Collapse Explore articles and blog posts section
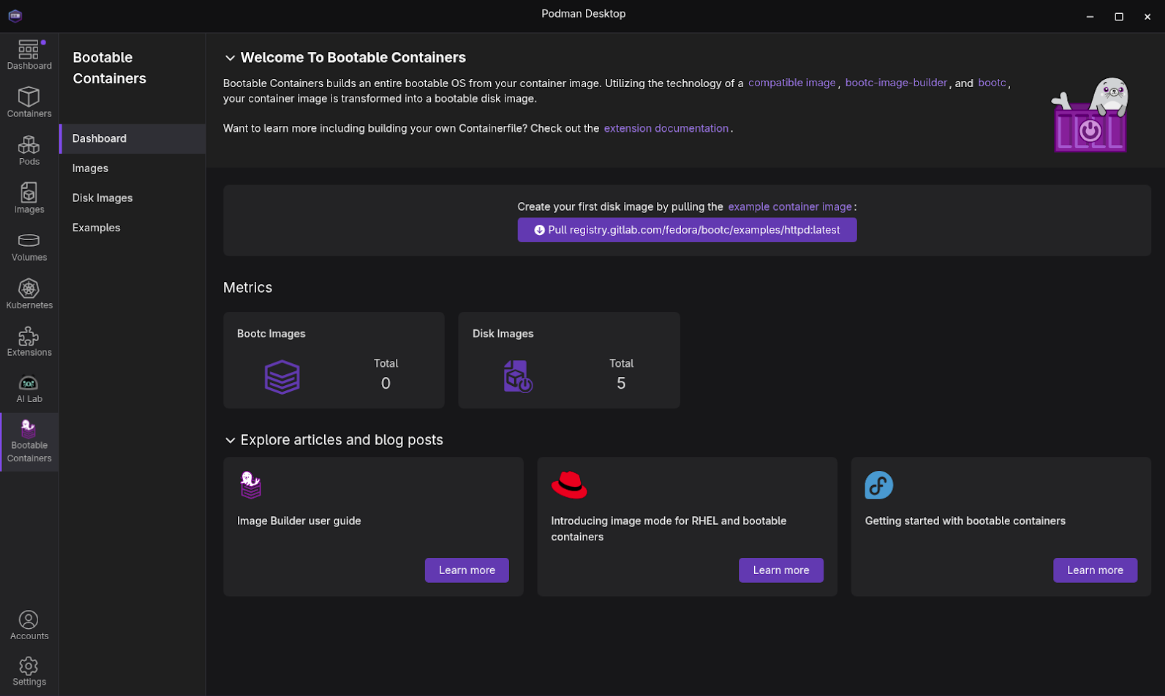 click(x=230, y=440)
